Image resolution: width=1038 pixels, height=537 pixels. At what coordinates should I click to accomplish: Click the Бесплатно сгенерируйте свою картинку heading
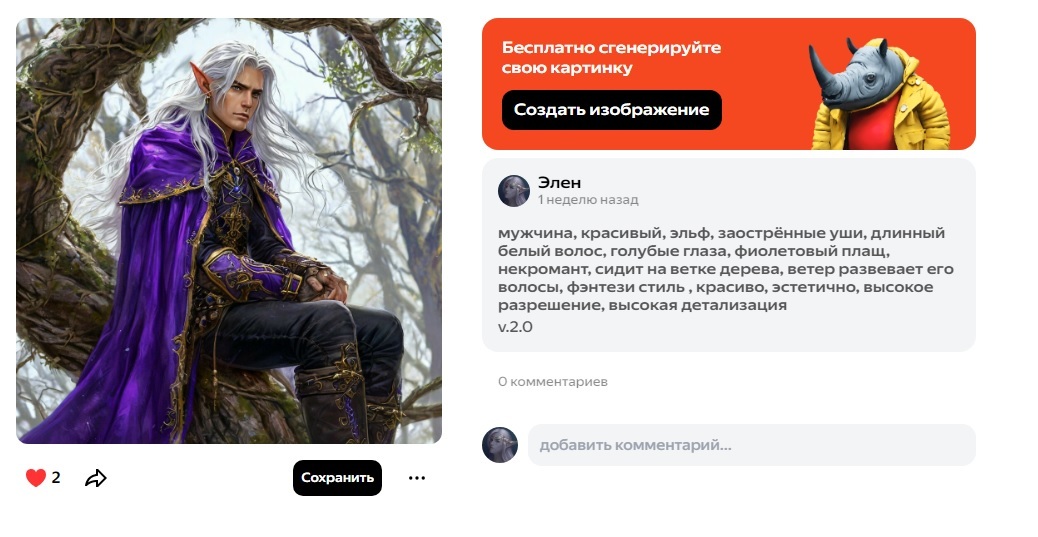(x=611, y=58)
